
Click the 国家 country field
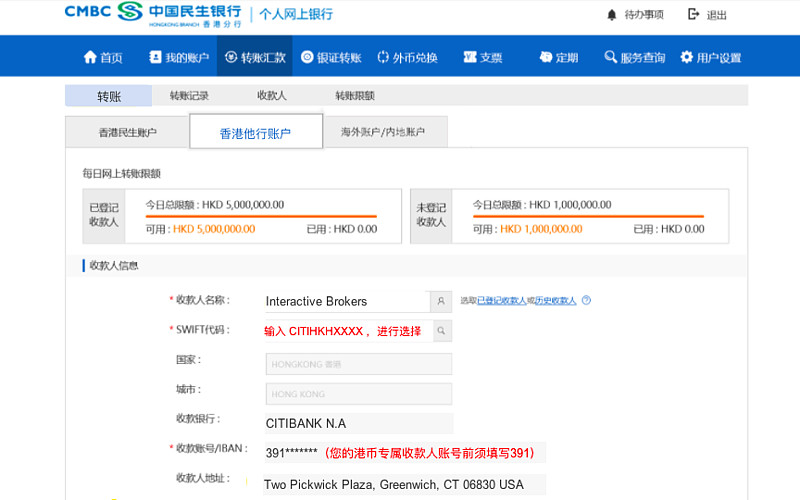pyautogui.click(x=359, y=364)
